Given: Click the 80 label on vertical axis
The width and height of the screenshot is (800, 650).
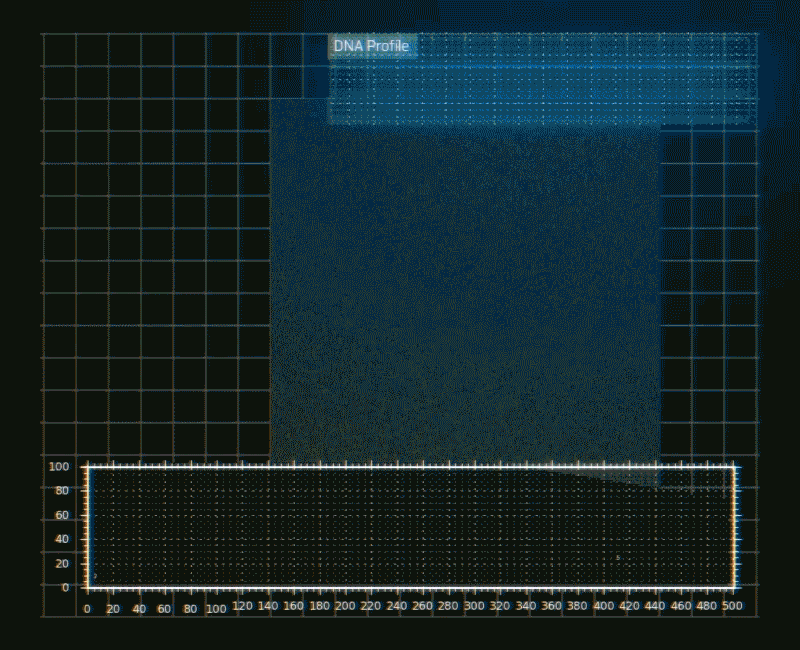Looking at the screenshot, I should click(x=62, y=490).
